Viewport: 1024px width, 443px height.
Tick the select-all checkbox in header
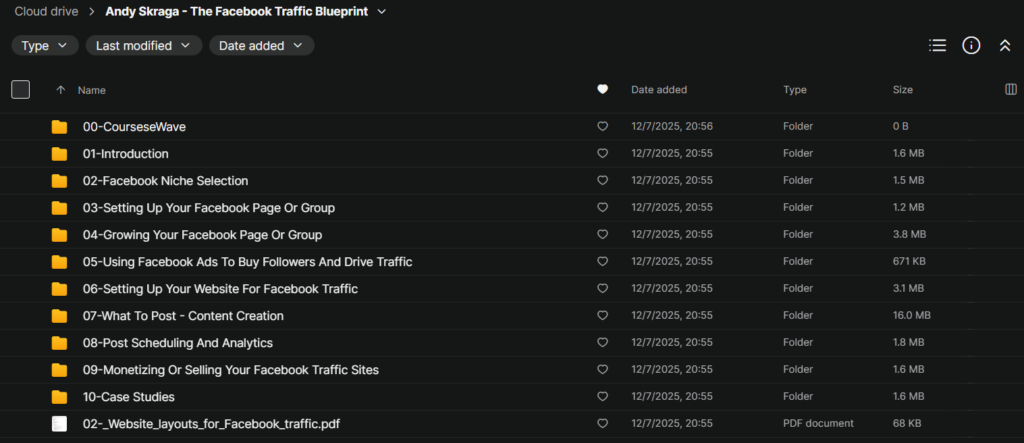pyautogui.click(x=20, y=90)
